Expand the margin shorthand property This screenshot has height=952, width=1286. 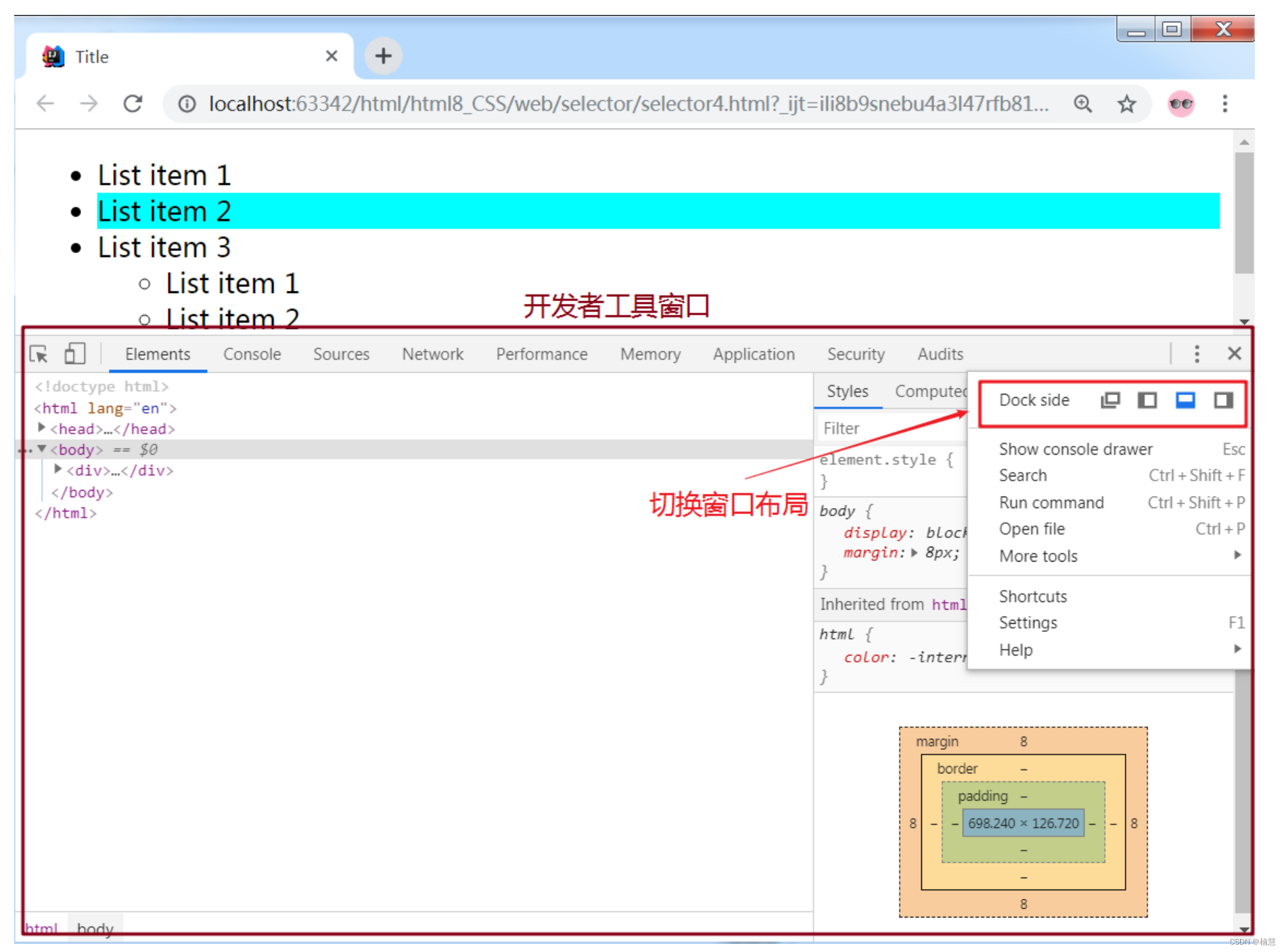915,552
